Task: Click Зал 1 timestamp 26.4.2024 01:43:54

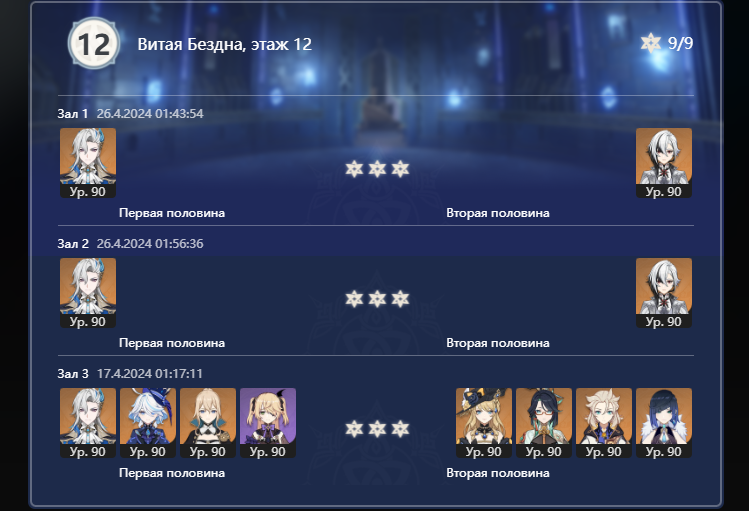Action: point(150,114)
